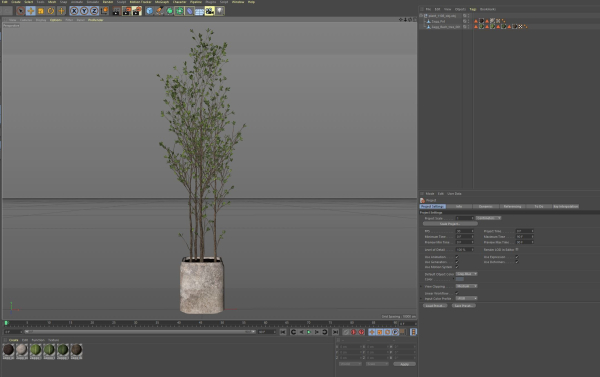This screenshot has height=377, width=600.
Task: Click the Scale Project button
Action: 450,224
